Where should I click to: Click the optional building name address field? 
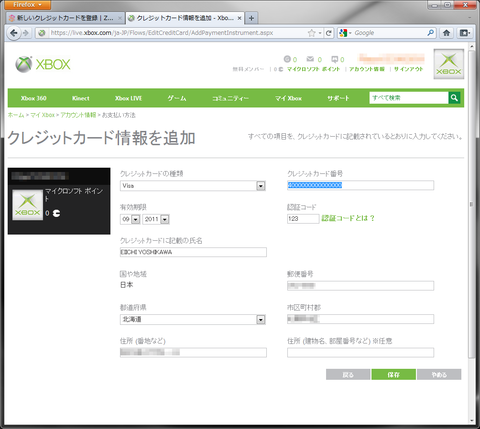coord(360,352)
